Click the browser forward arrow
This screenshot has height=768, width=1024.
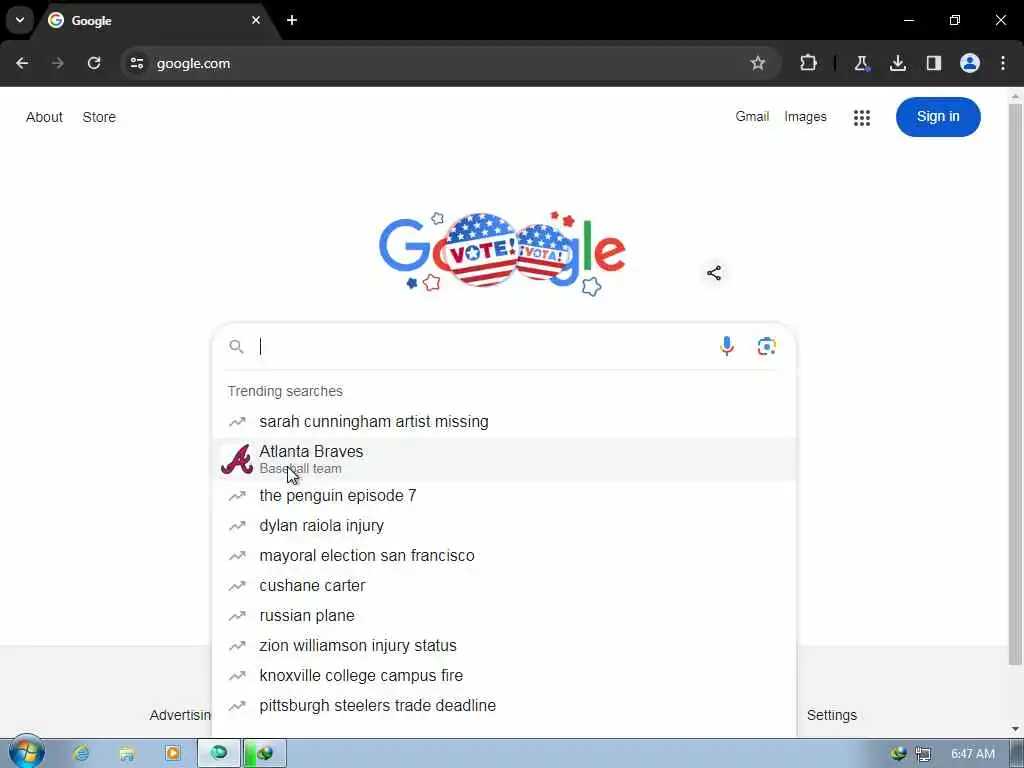pos(57,63)
